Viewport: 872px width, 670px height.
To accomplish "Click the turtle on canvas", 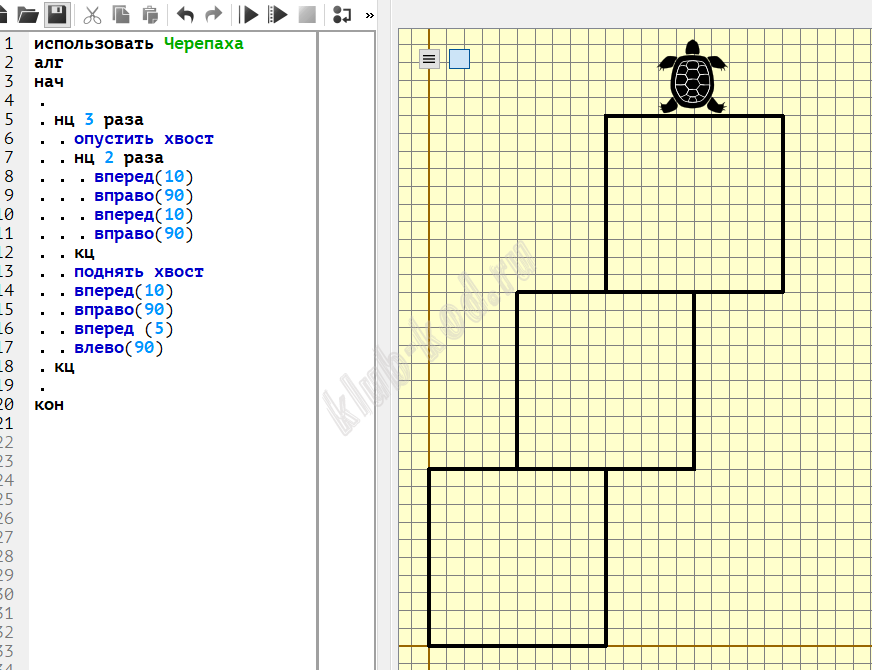I will coord(692,77).
